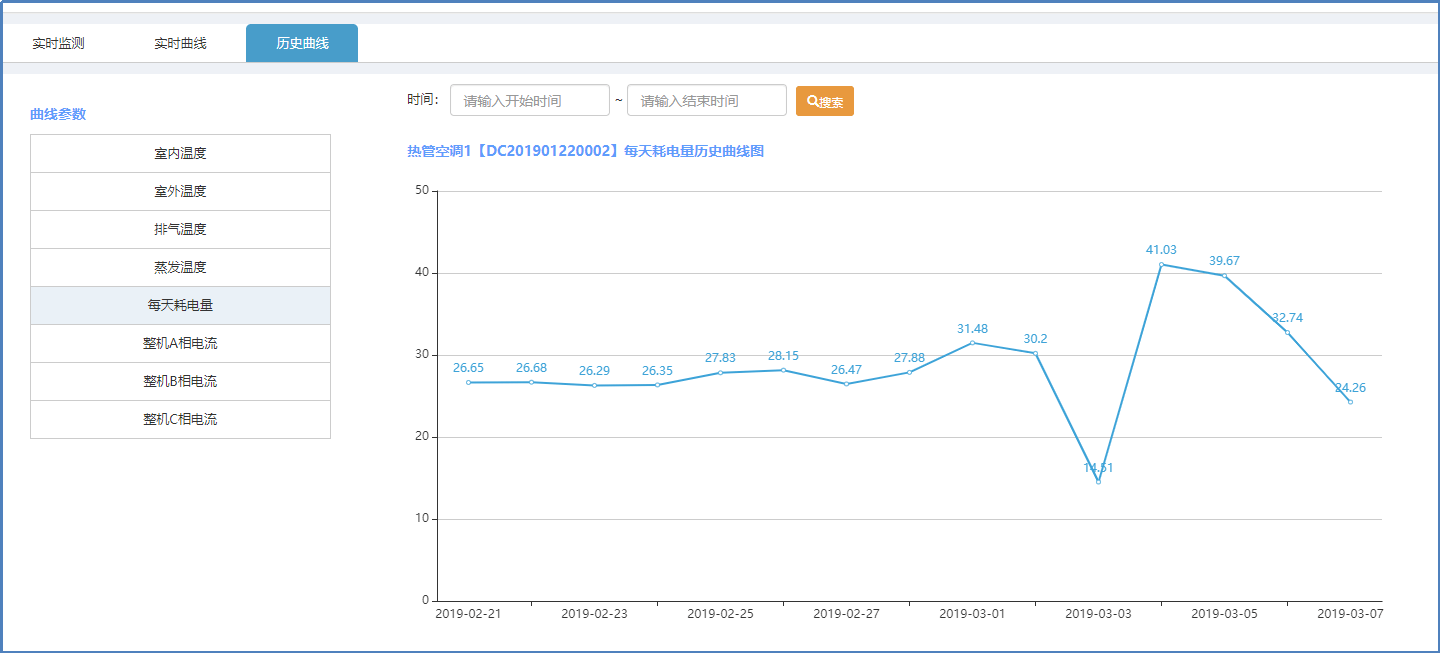Click the 41.03 peak data point
Screen dimensions: 1440x653
click(x=1161, y=265)
